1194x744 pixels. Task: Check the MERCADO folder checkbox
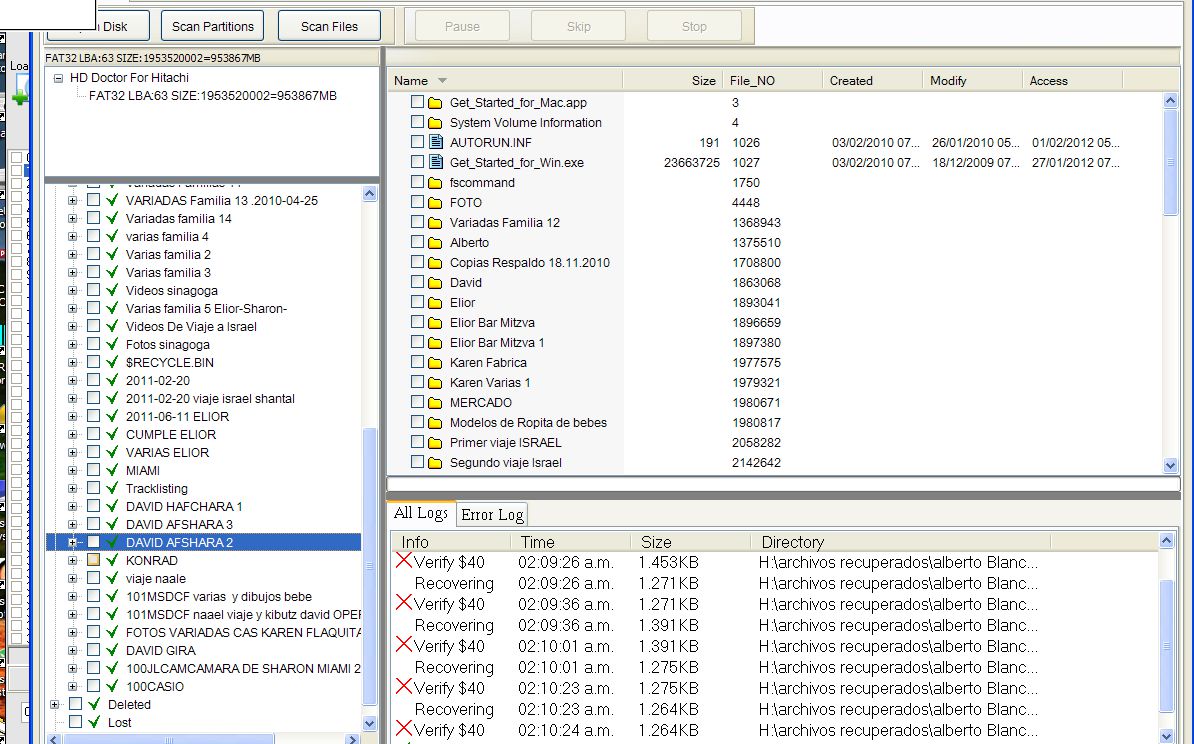coord(417,401)
